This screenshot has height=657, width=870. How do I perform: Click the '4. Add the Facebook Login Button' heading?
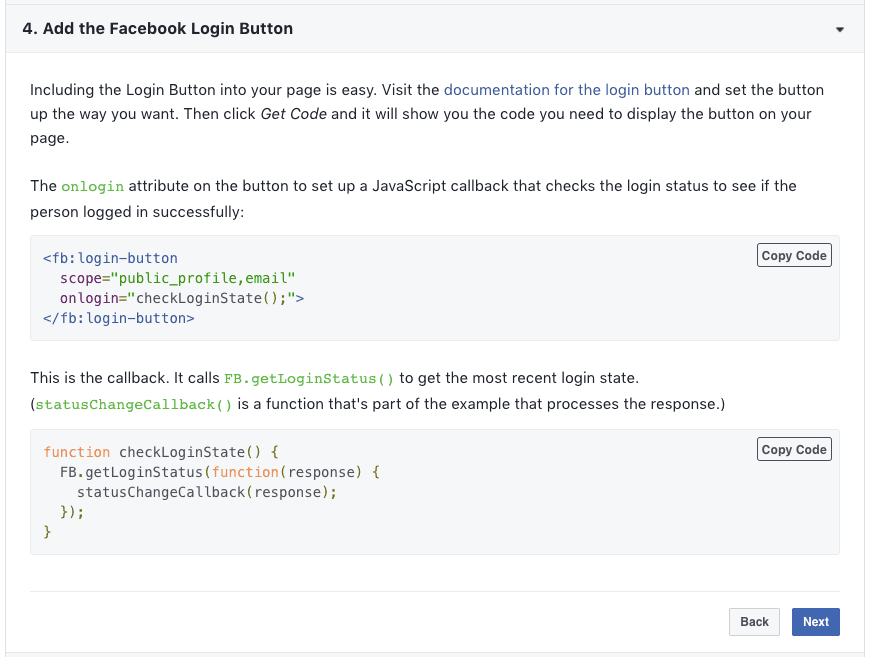pyautogui.click(x=158, y=29)
